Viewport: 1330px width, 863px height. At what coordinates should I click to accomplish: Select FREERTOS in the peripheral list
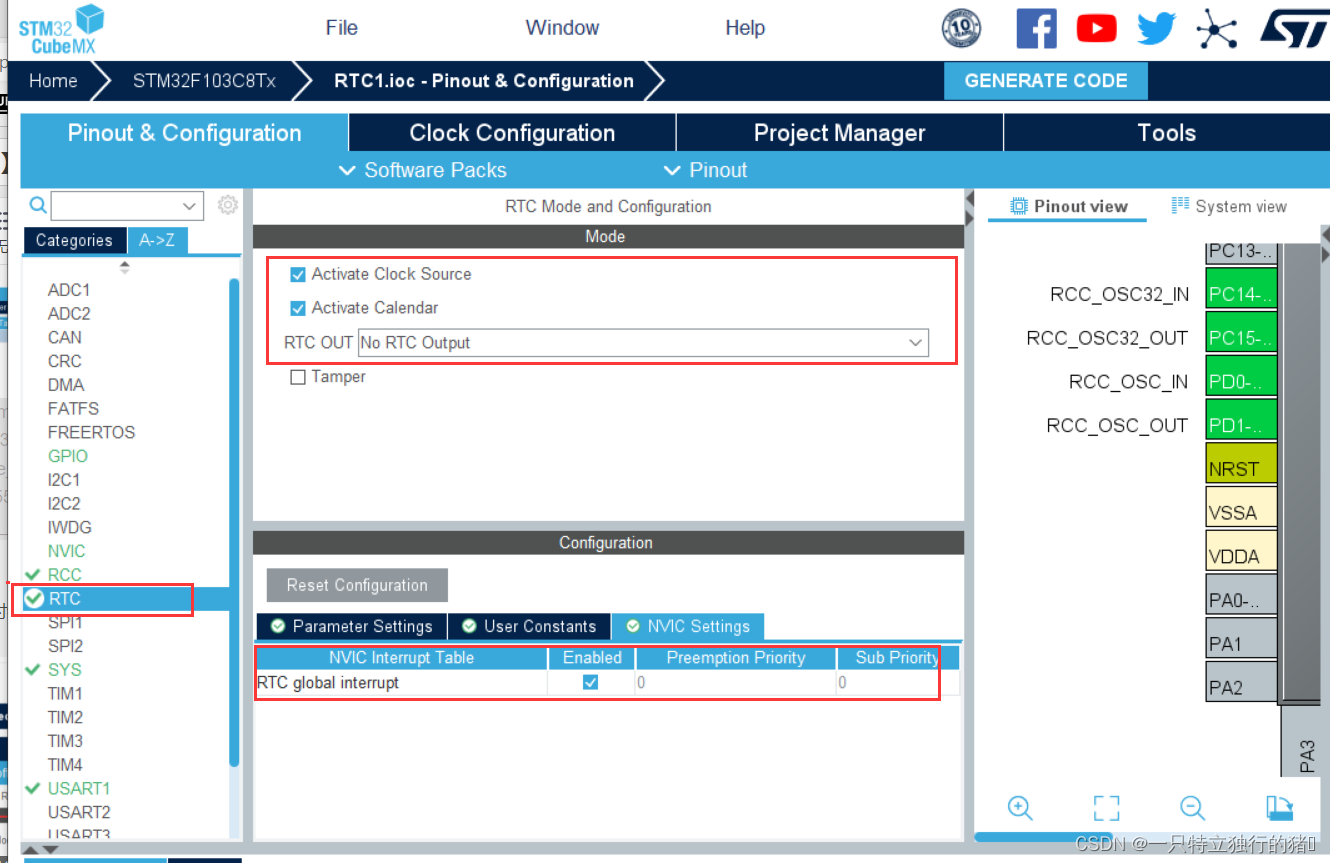[91, 432]
